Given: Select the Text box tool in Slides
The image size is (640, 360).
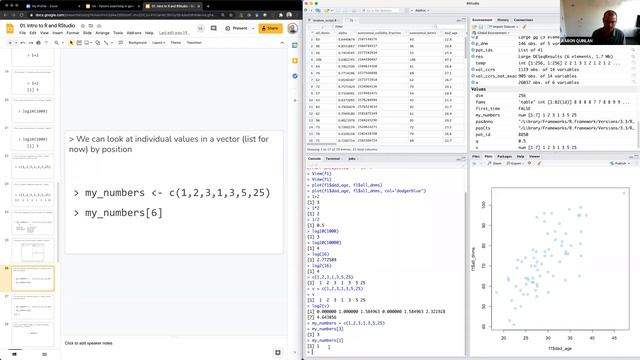Looking at the screenshot, I should (x=79, y=42).
